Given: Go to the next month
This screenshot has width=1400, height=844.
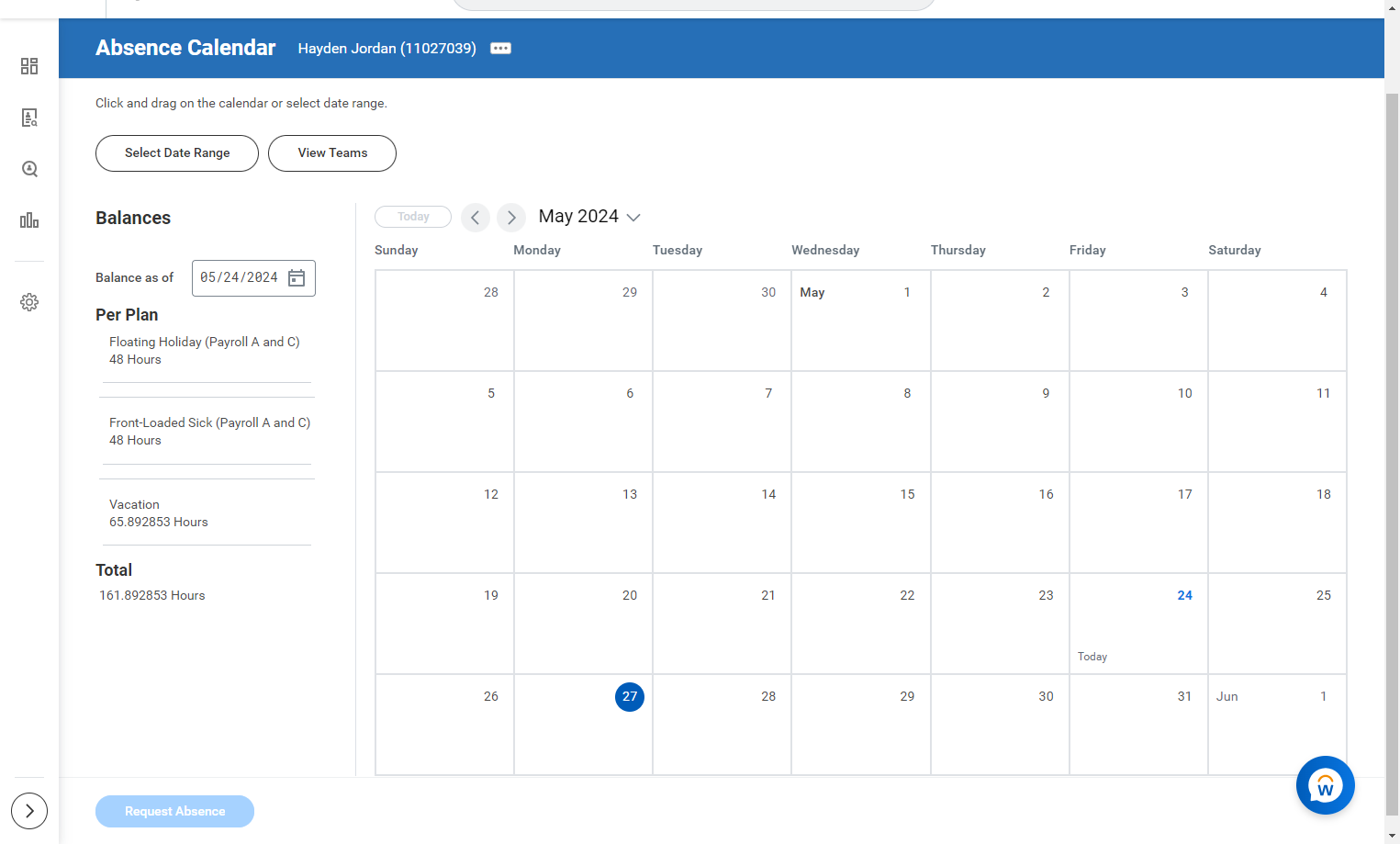Looking at the screenshot, I should [x=511, y=218].
